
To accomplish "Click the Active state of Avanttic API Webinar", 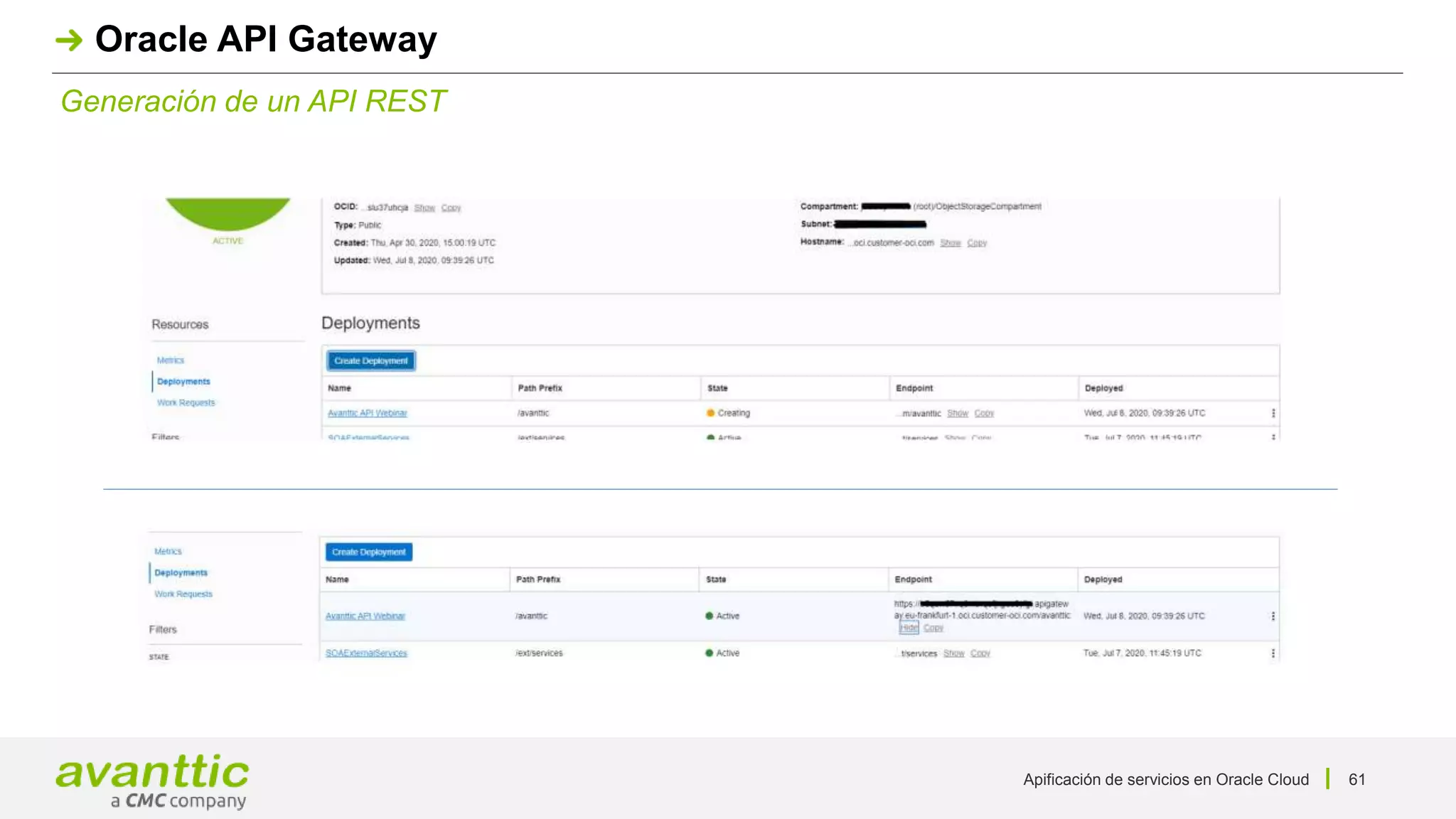I will tap(727, 616).
